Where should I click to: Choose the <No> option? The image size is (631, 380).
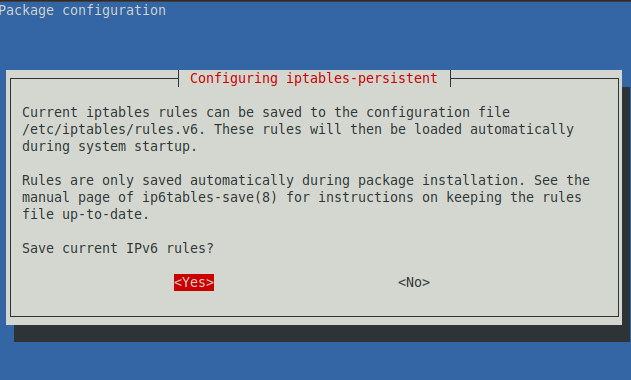414,282
